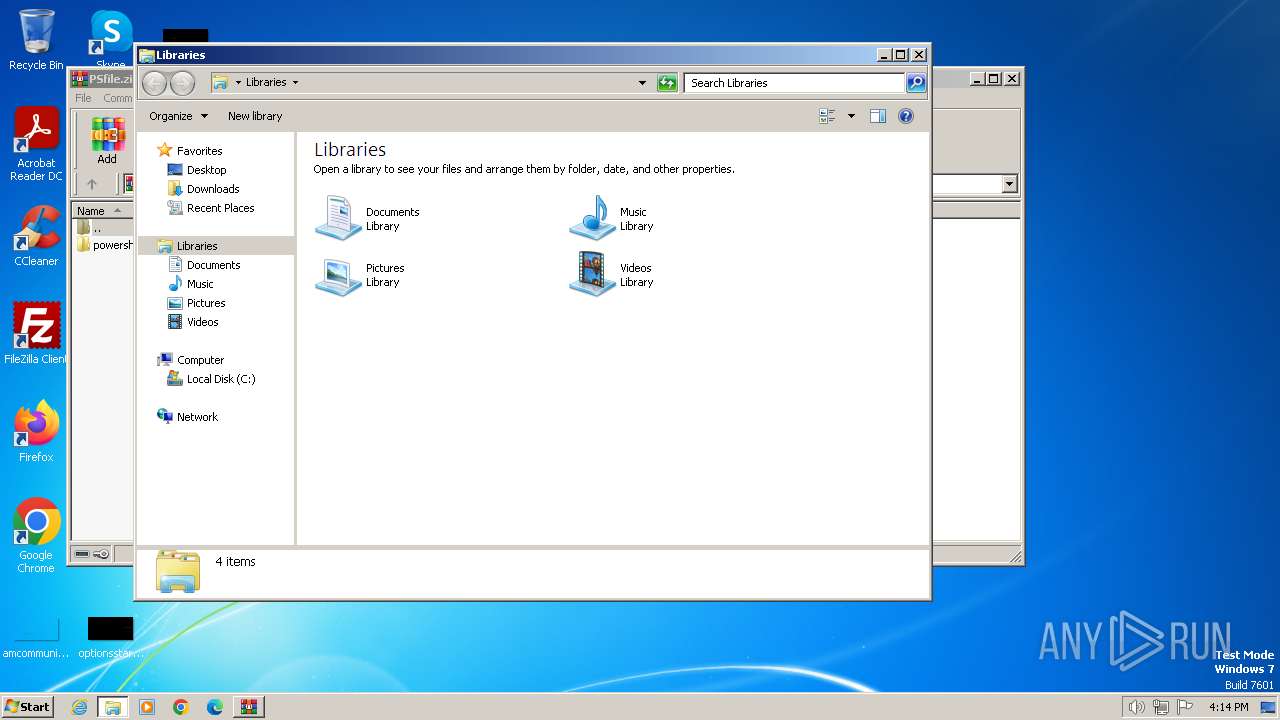1280x720 pixels.
Task: Open the Recycle Bin desktop icon
Action: [x=36, y=40]
